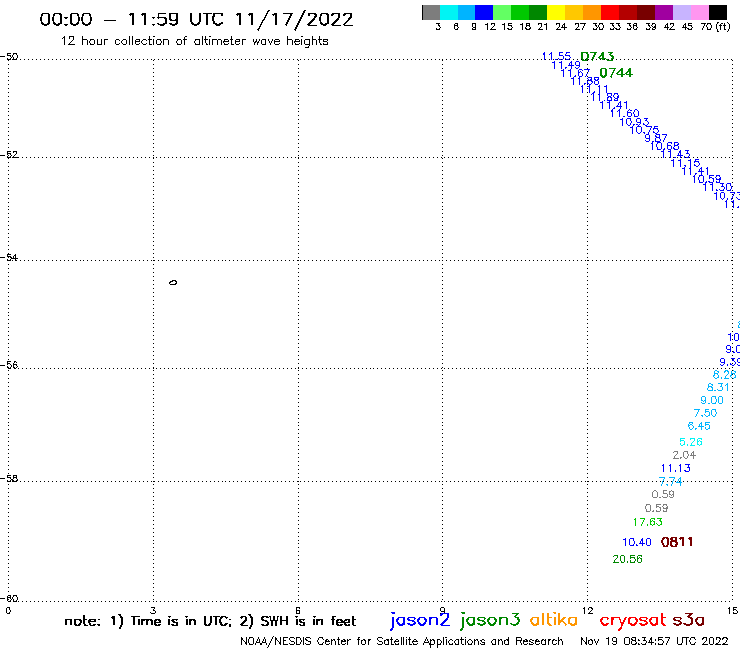The image size is (740, 650).
Task: Click the 5.26 wave height value
Action: (690, 442)
